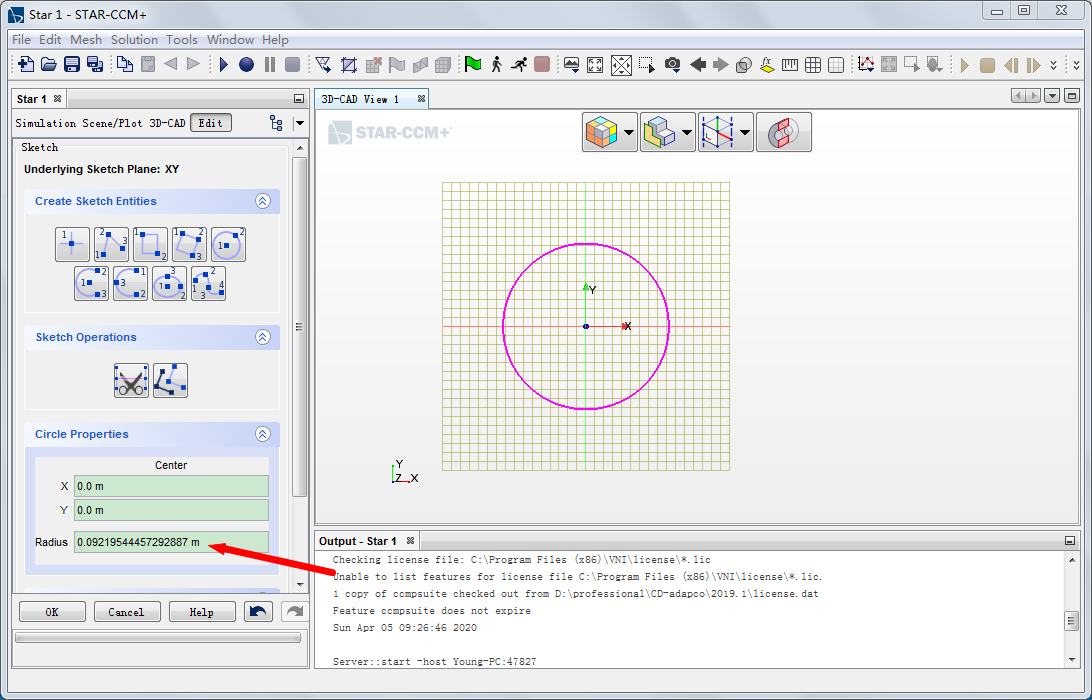Click the four-arrows fit-to-view icon
This screenshot has height=700, width=1092.
click(595, 65)
